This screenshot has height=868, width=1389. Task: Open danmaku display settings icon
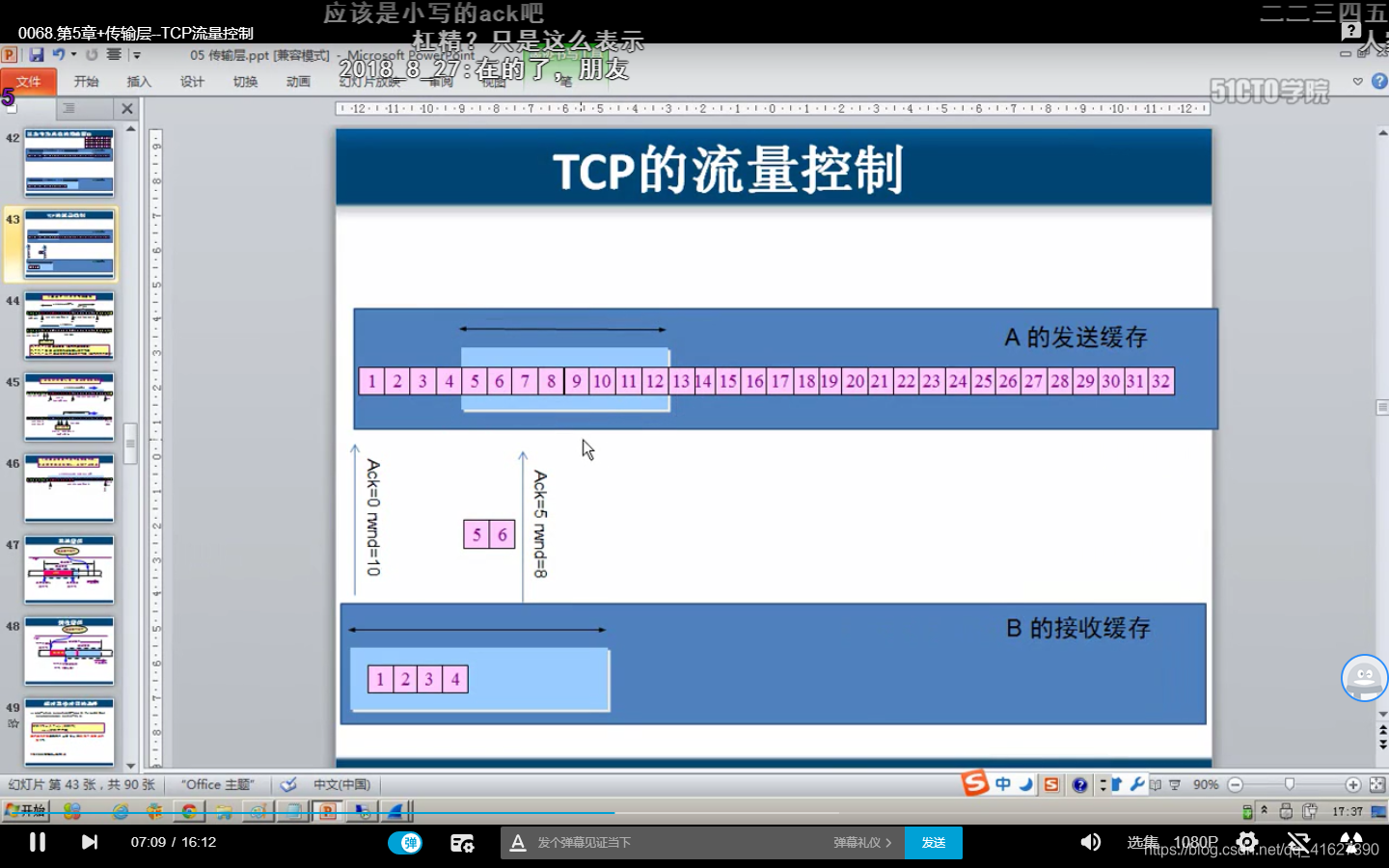click(462, 843)
